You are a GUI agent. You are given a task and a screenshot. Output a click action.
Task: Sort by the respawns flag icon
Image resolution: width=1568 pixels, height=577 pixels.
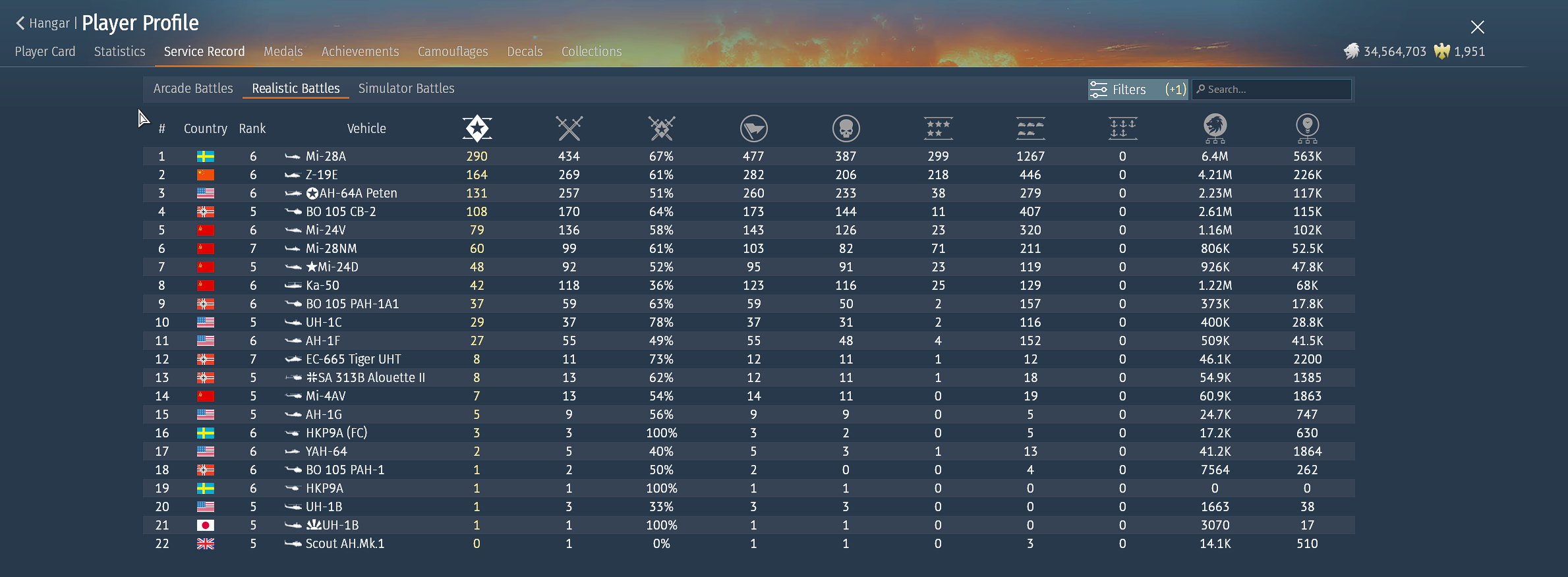click(x=753, y=128)
